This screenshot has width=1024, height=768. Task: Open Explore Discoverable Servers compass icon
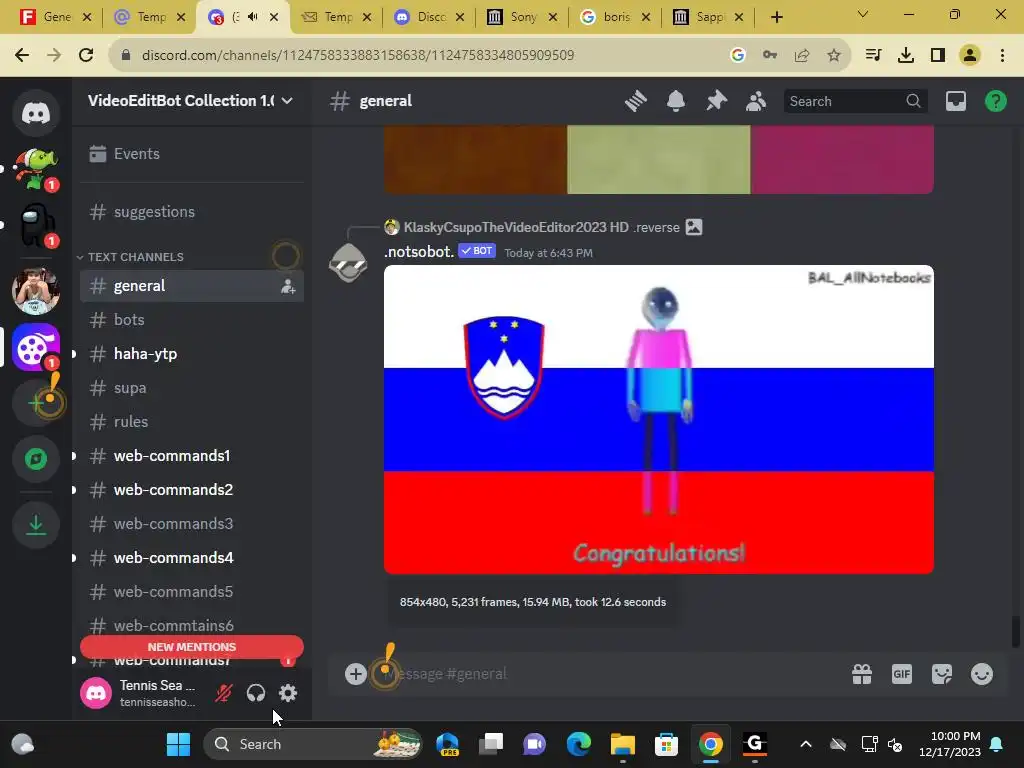(36, 459)
